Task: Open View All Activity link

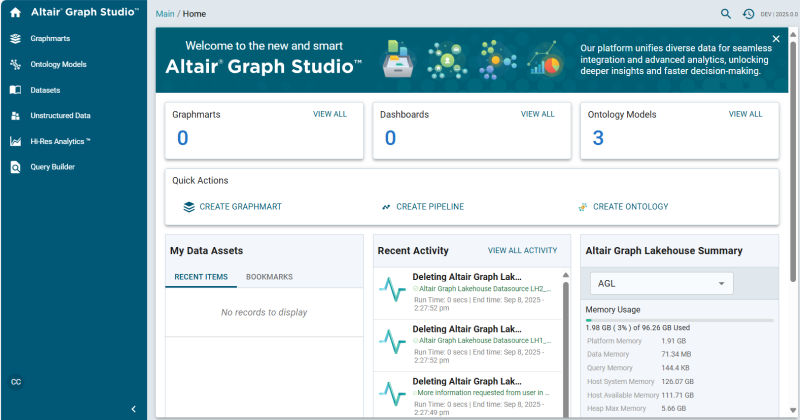Action: coord(522,251)
